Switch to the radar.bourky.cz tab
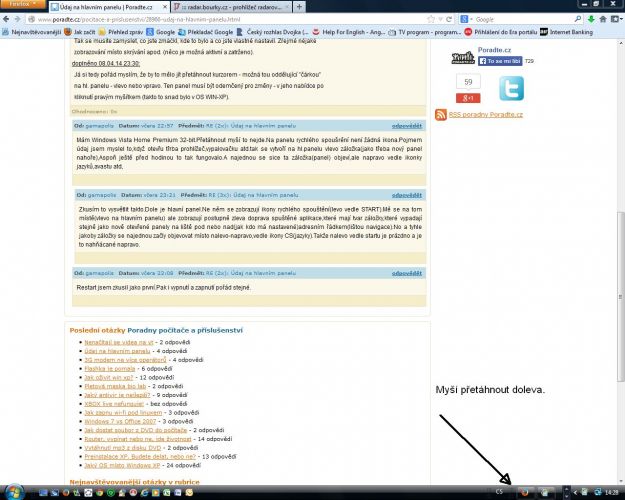Viewport: 625px width, 500px height. [x=231, y=7]
